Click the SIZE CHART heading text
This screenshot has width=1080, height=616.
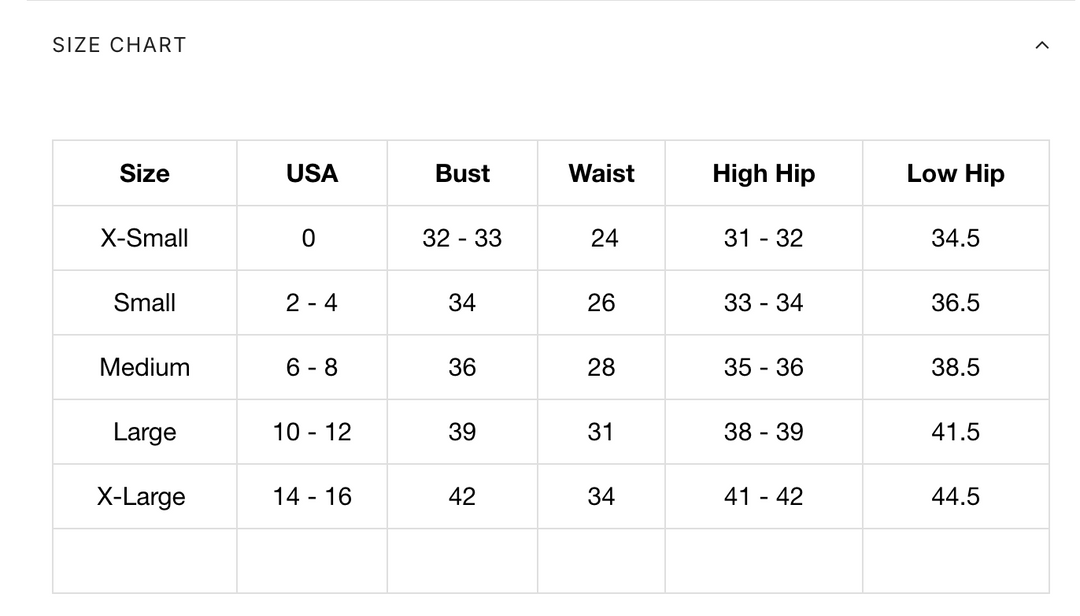pyautogui.click(x=119, y=45)
